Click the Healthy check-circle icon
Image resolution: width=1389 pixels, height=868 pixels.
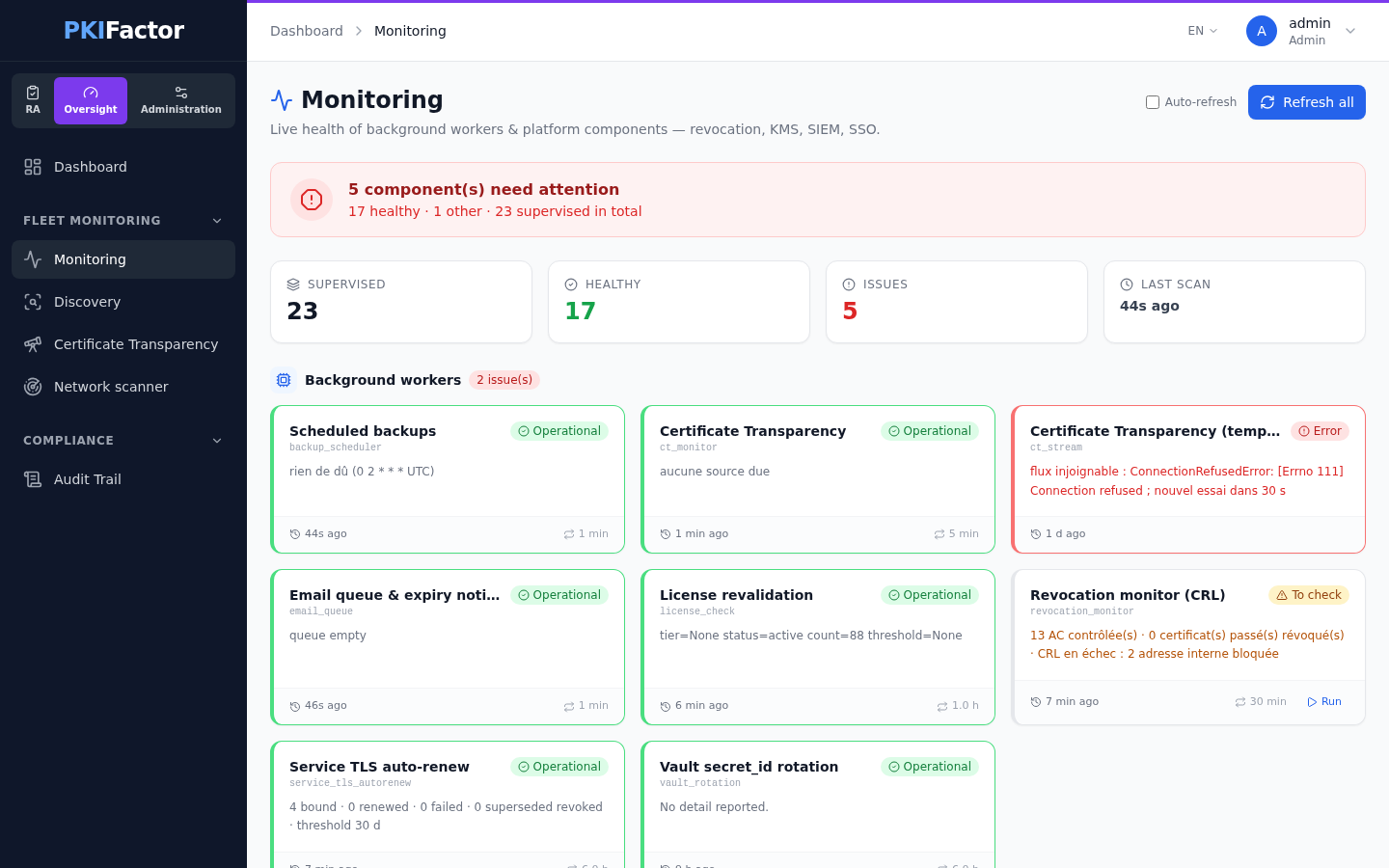571,285
